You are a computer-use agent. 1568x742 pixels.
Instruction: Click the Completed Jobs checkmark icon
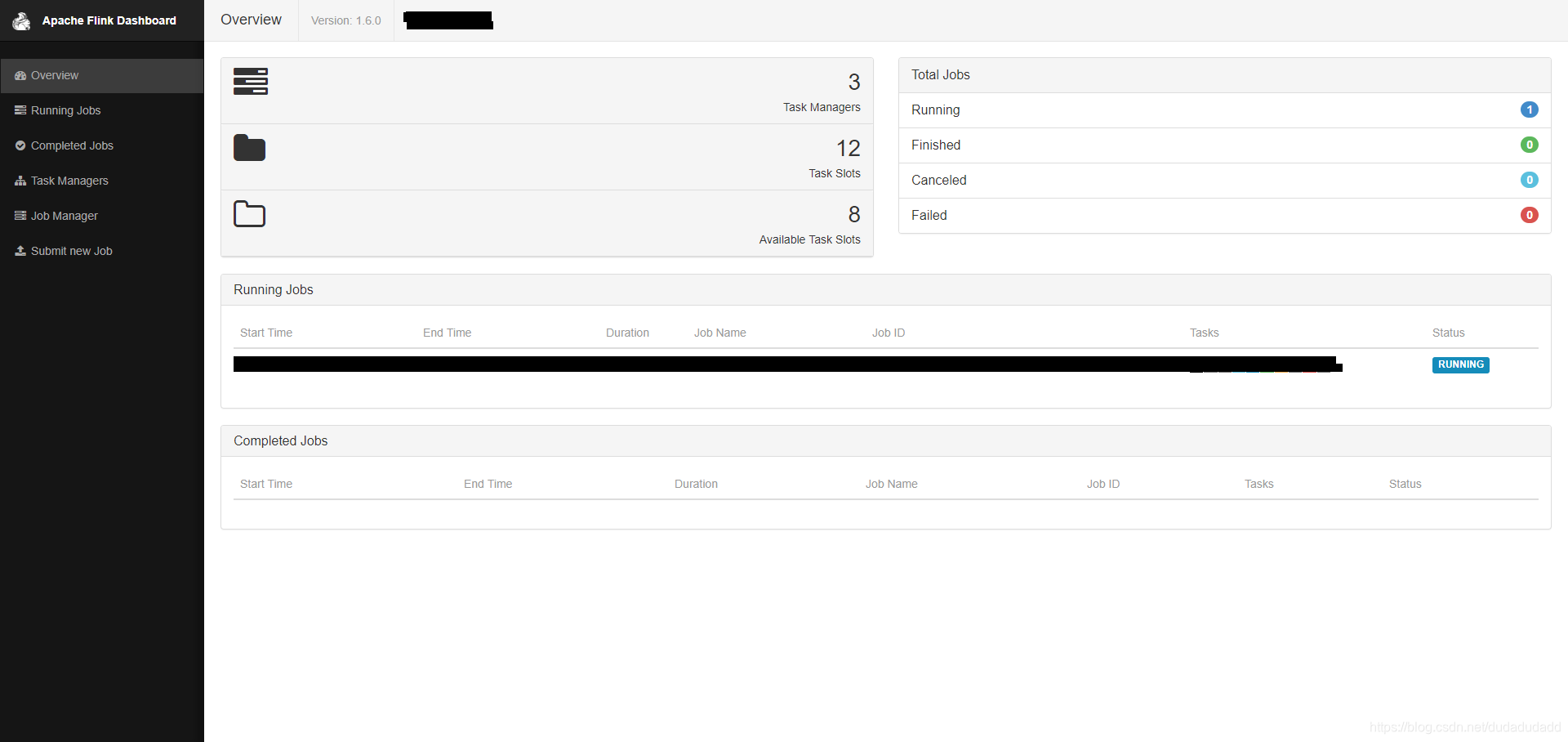point(20,145)
